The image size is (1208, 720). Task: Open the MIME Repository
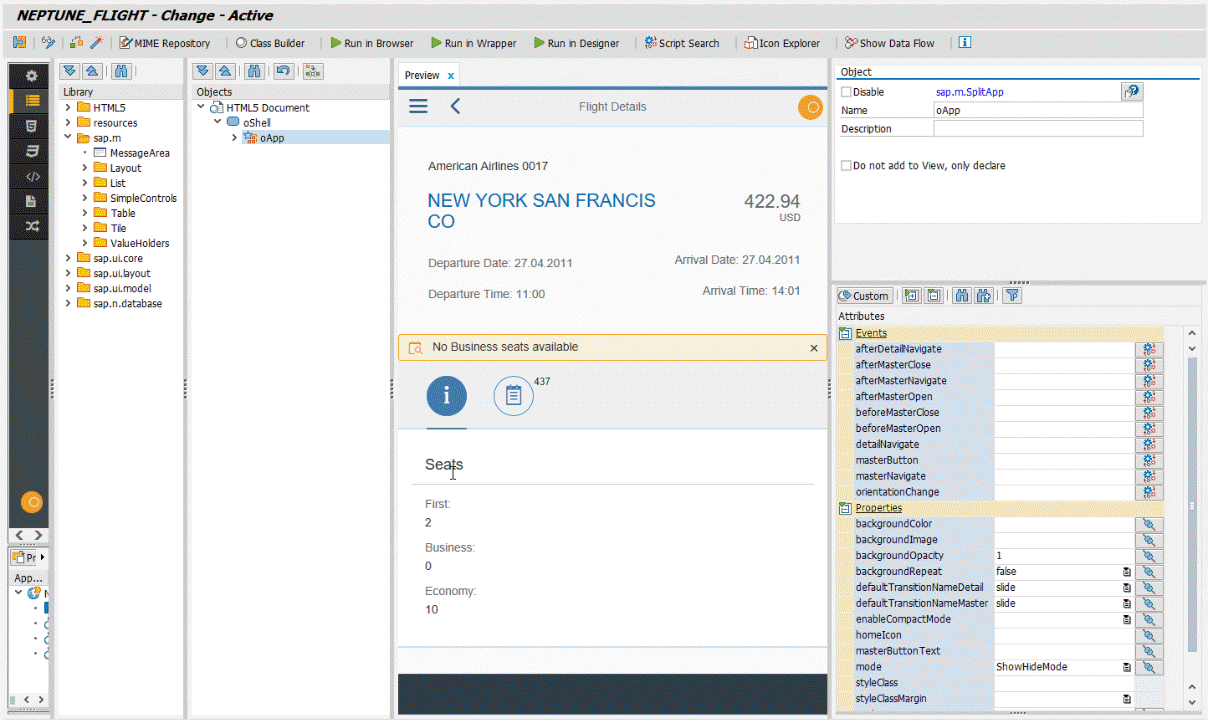[x=163, y=43]
